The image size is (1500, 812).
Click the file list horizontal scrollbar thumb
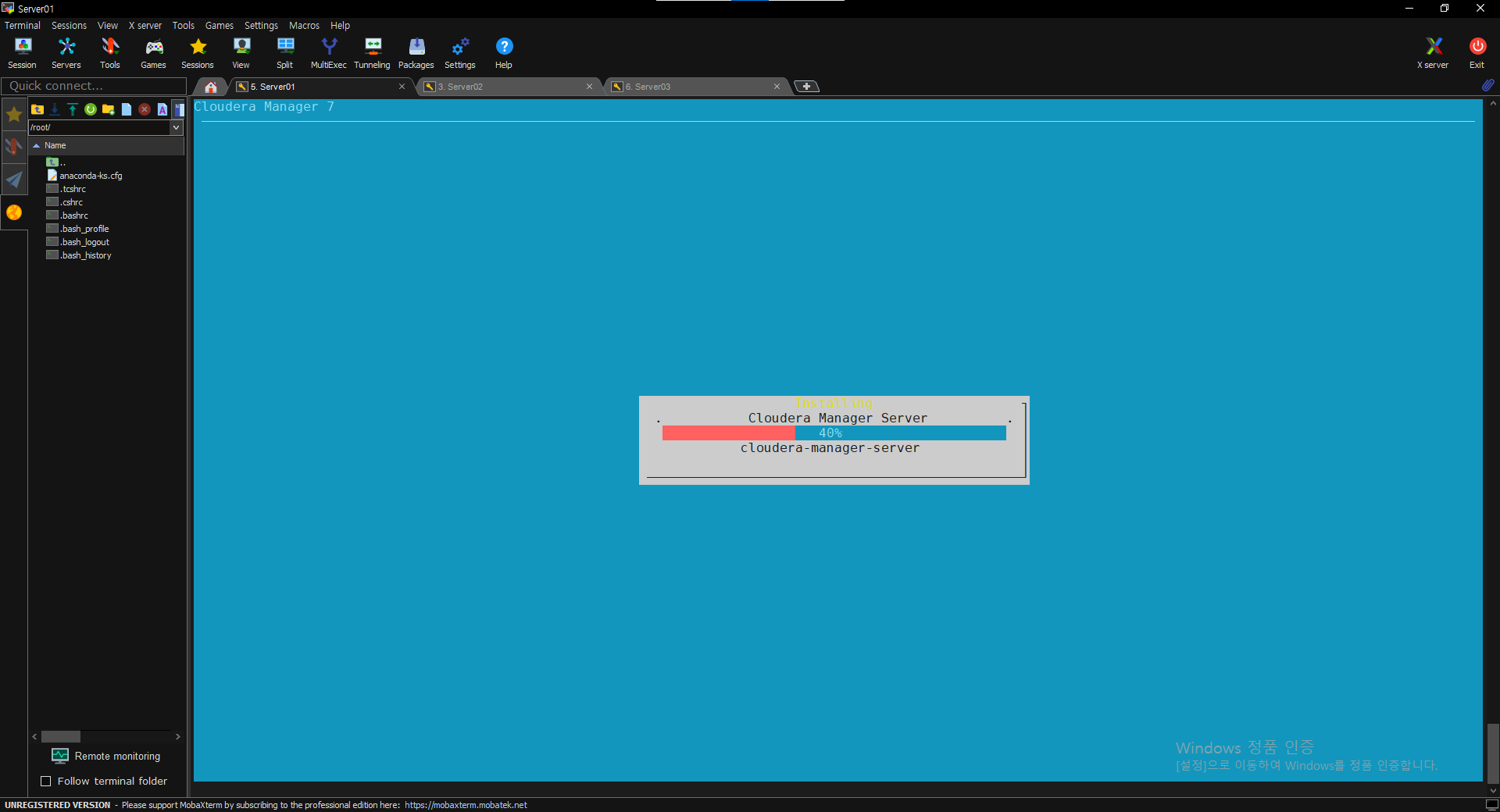coord(61,736)
